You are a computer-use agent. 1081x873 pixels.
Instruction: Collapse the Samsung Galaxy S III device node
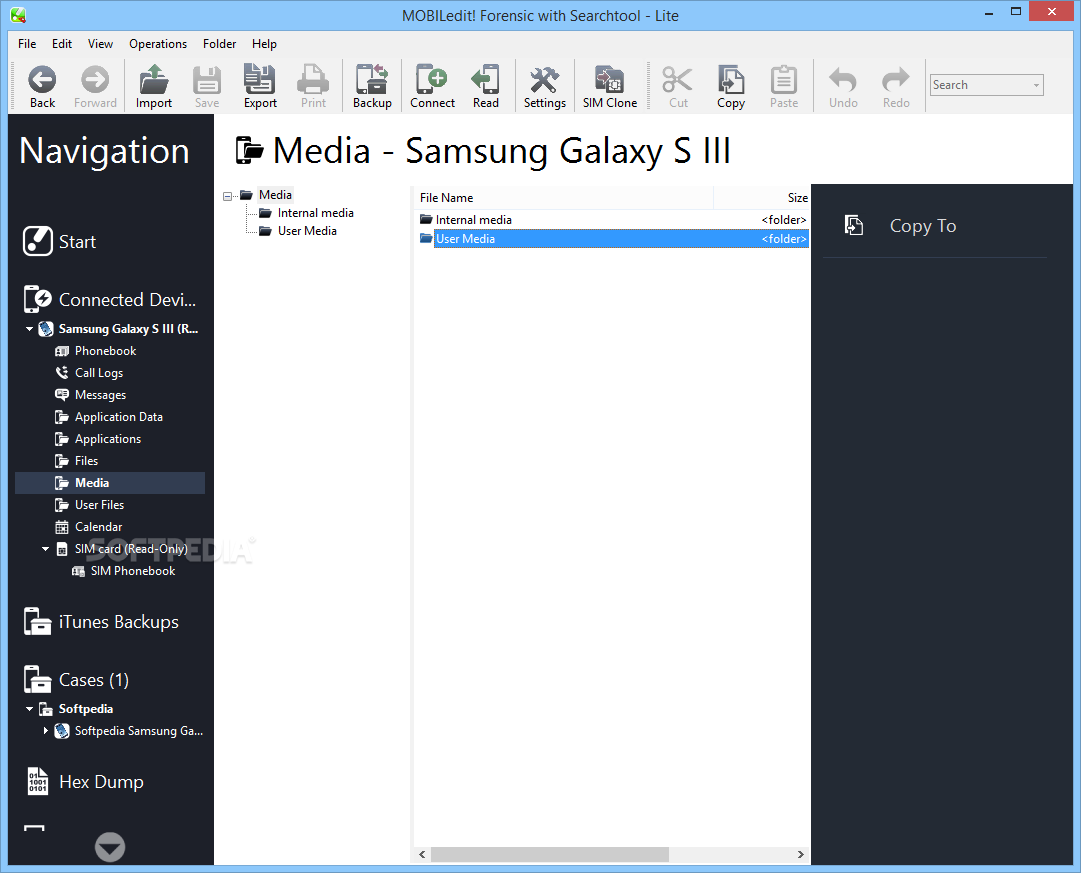[30, 329]
